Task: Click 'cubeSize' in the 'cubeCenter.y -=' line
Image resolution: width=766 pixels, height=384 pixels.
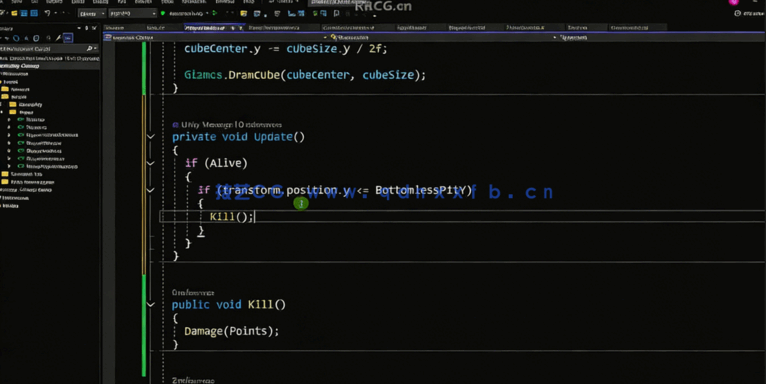Action: (x=312, y=49)
